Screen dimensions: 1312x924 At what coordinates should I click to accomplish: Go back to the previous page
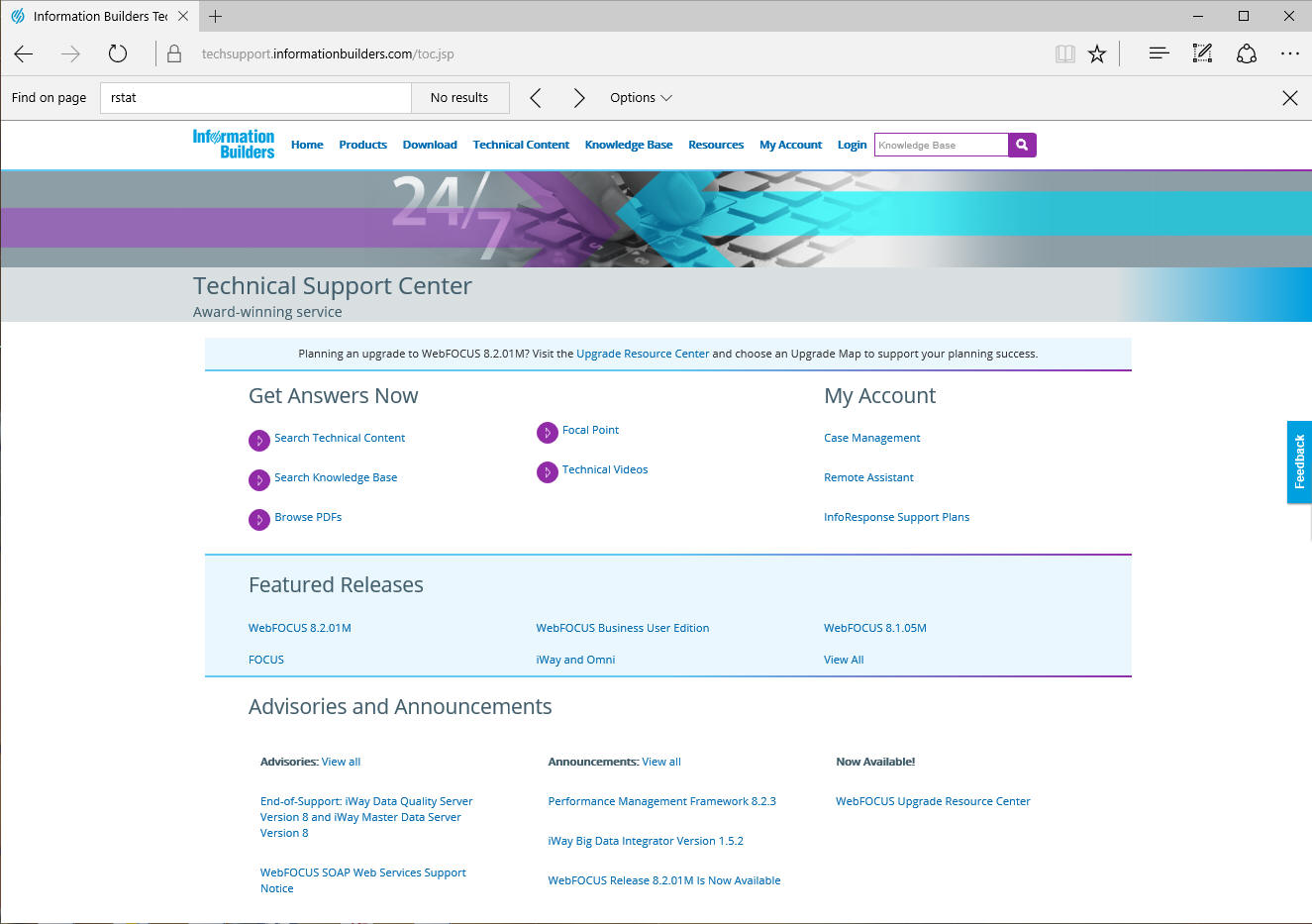[24, 54]
